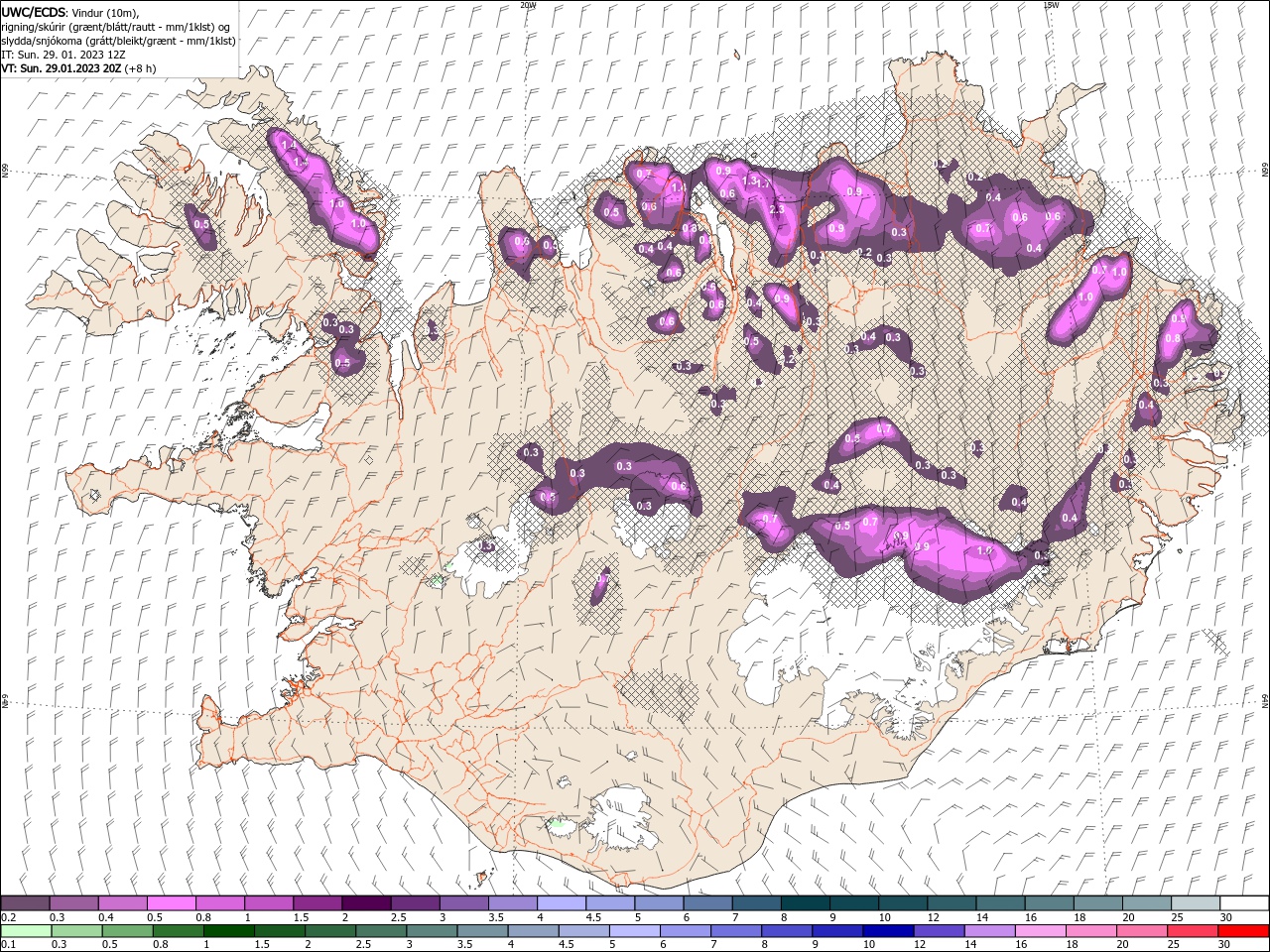
Task: Click the 0.5 bright pink swatch in upper legend row
Action: pos(171,903)
